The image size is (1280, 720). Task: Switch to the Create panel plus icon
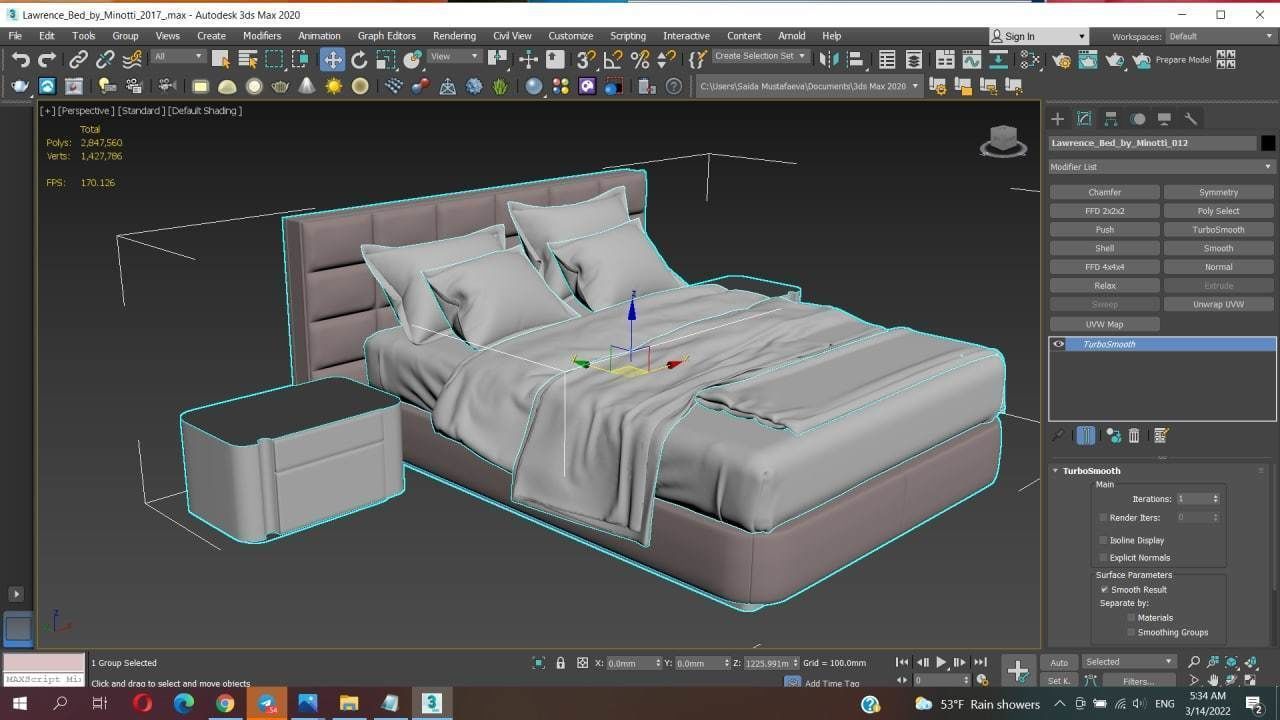(x=1057, y=119)
